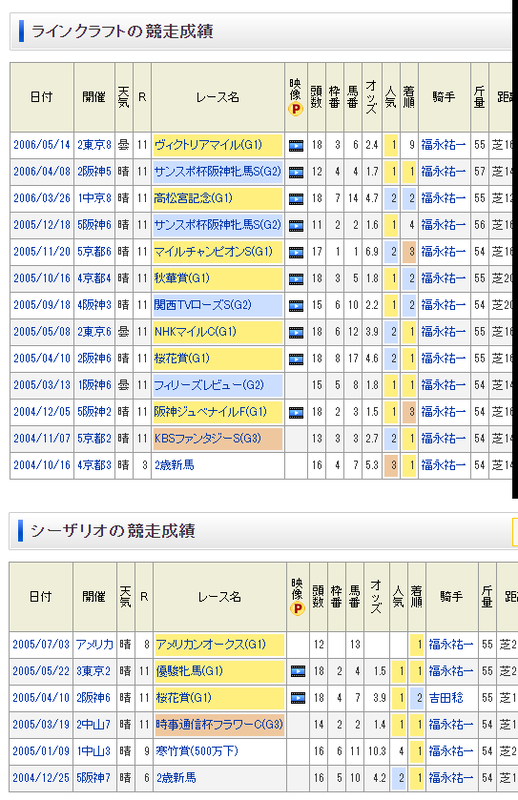Open 秋華賞(G1) race link
The height and width of the screenshot is (800, 518).
point(182,278)
